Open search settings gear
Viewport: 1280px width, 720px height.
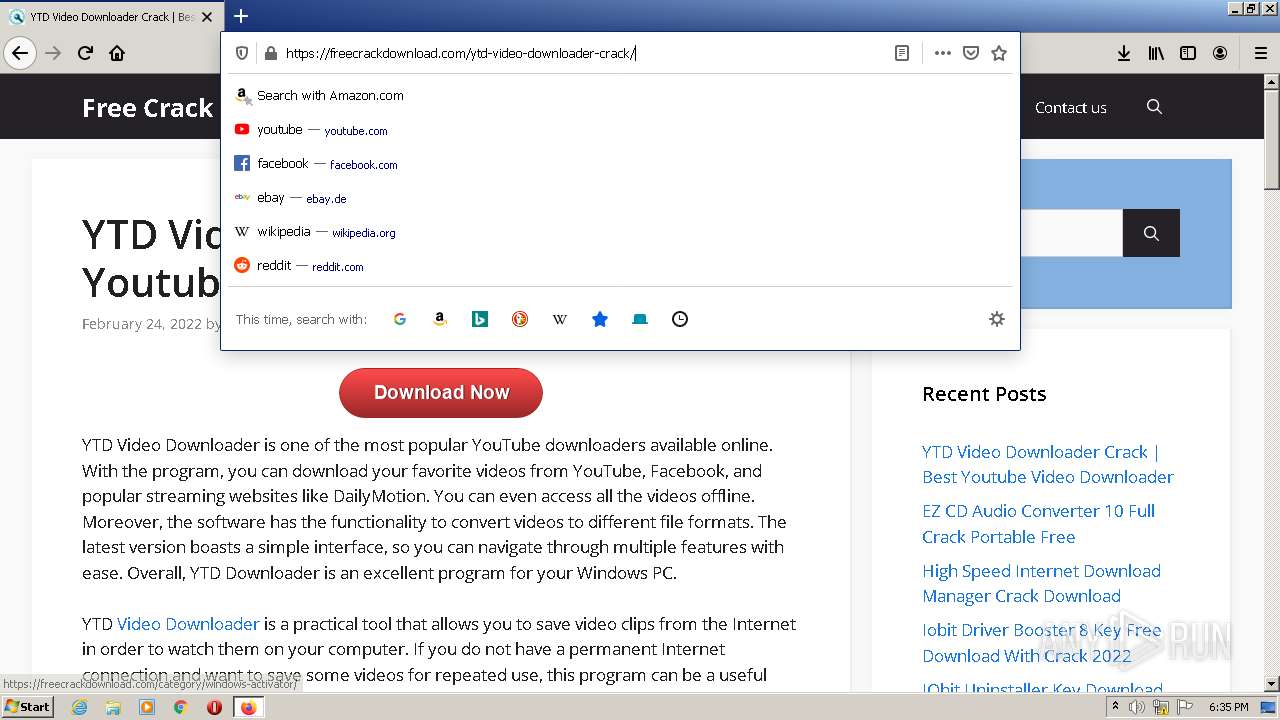pos(997,319)
